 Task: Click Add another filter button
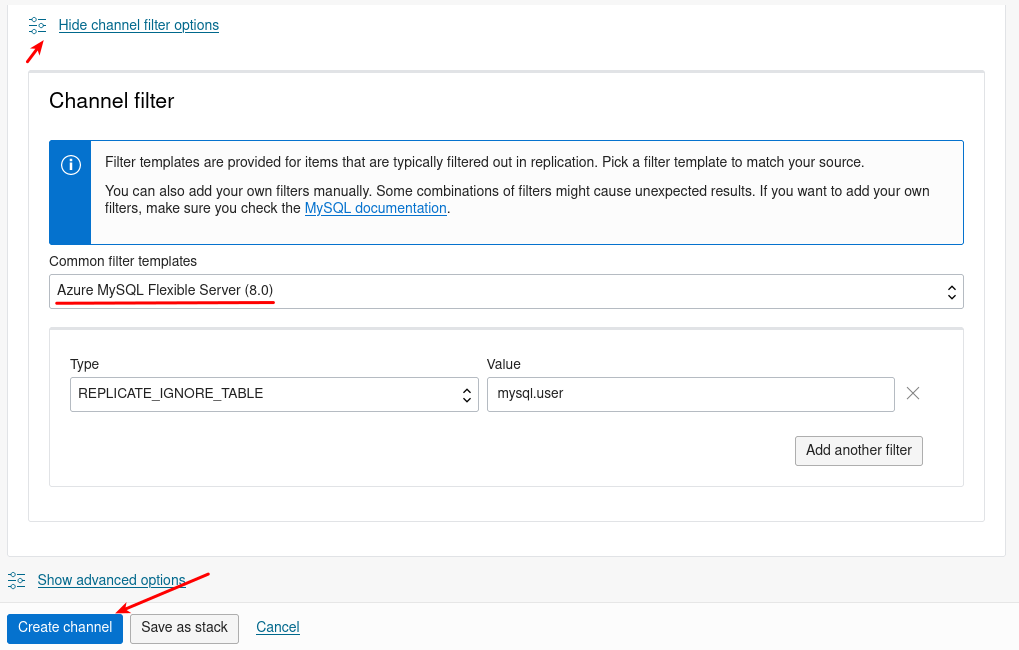coord(858,450)
